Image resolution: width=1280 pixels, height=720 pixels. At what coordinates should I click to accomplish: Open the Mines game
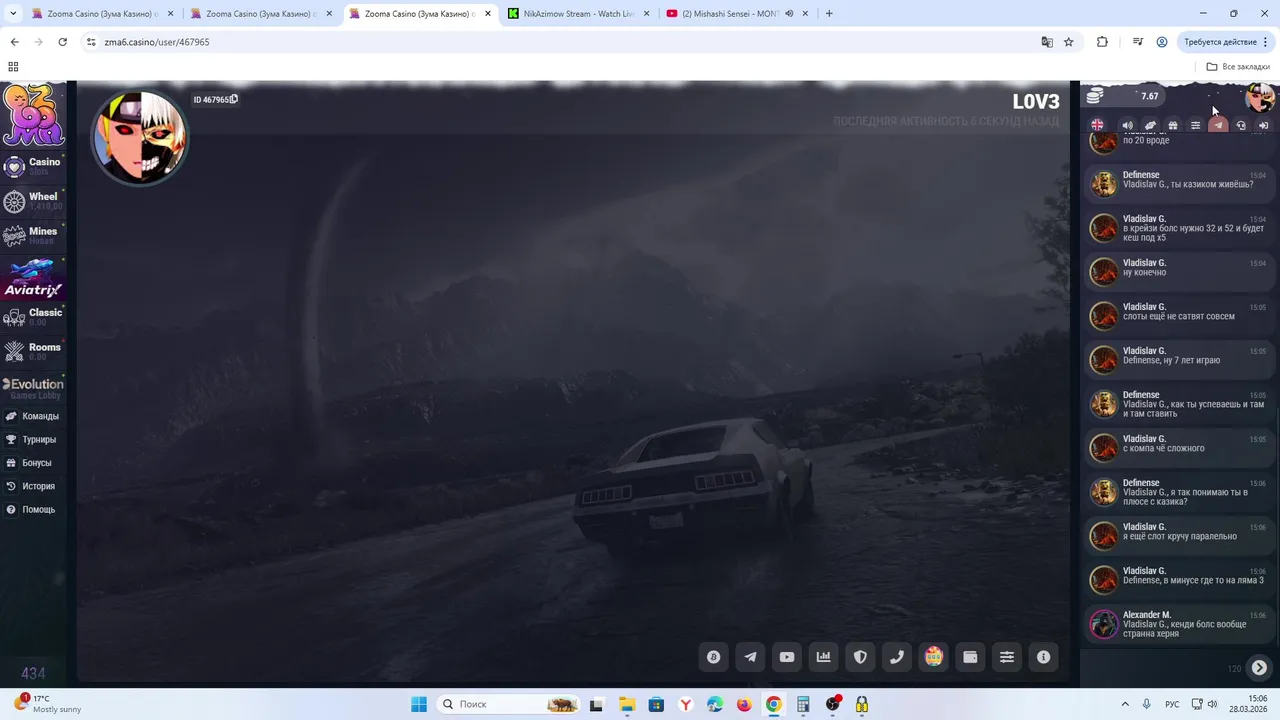(33, 236)
